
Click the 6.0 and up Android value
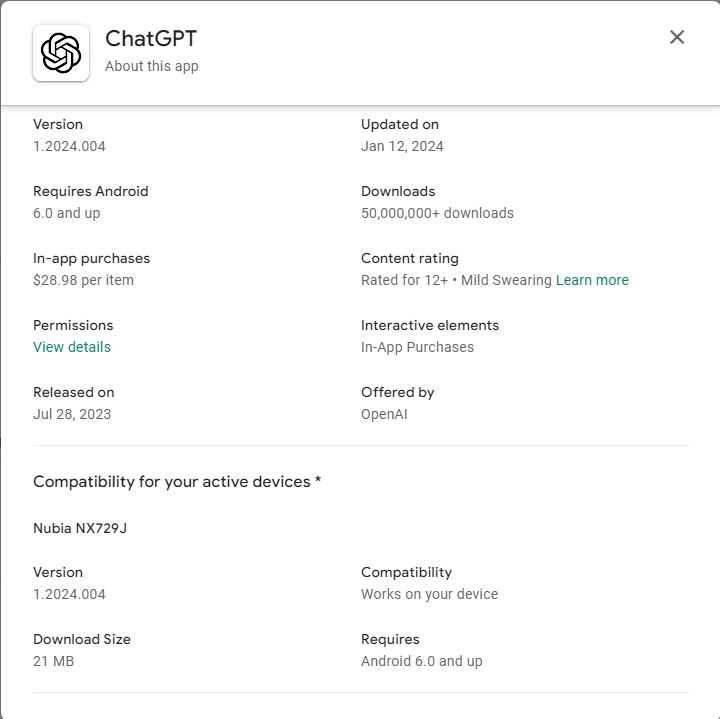click(x=67, y=213)
